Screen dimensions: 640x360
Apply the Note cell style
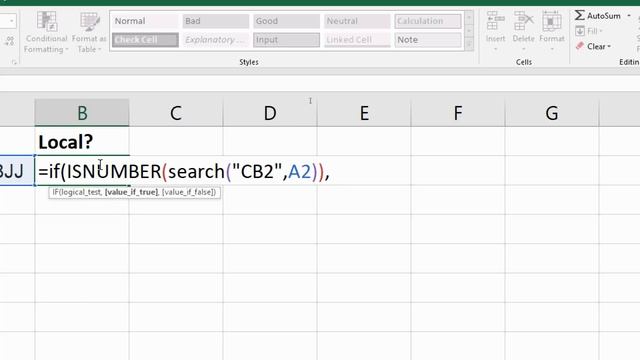[428, 40]
